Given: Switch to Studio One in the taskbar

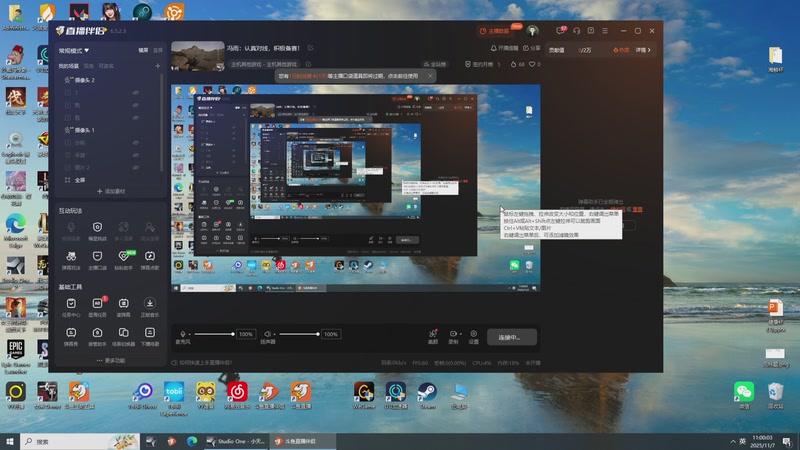Looking at the screenshot, I should click(236, 441).
